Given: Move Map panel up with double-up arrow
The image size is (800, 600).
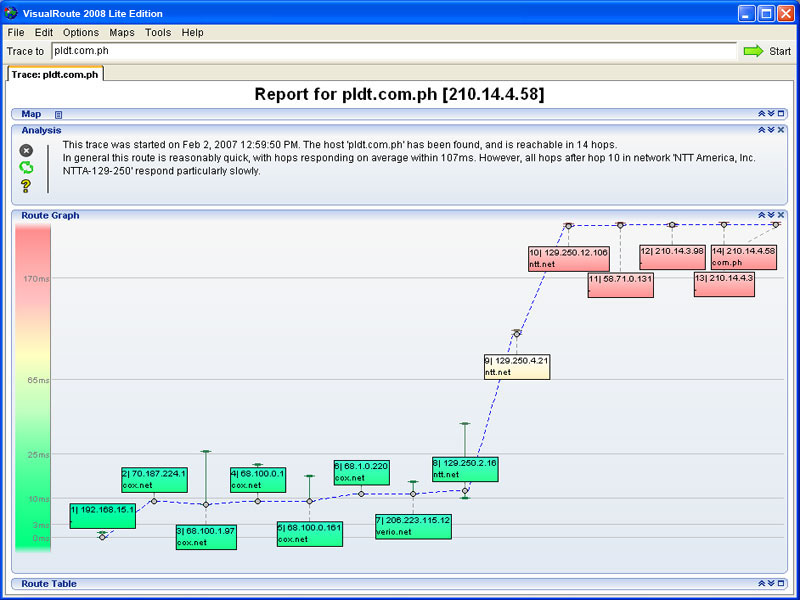Looking at the screenshot, I should click(x=762, y=114).
